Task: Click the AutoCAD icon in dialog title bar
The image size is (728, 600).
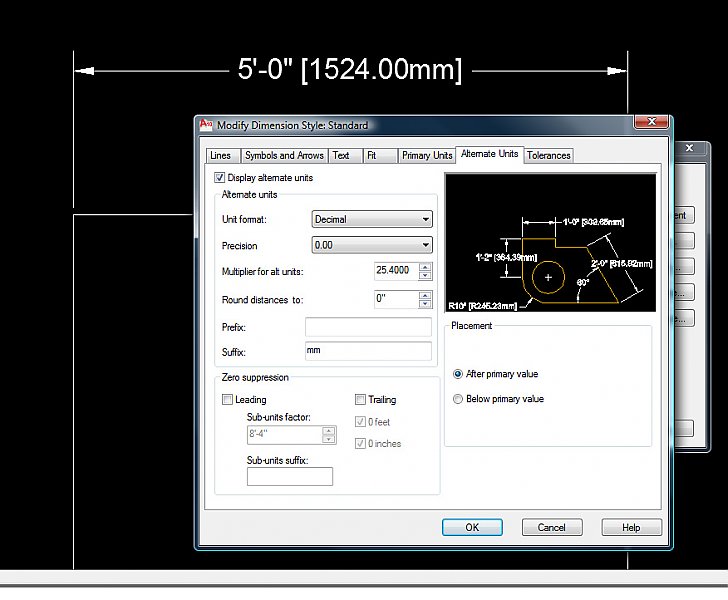Action: pos(207,125)
